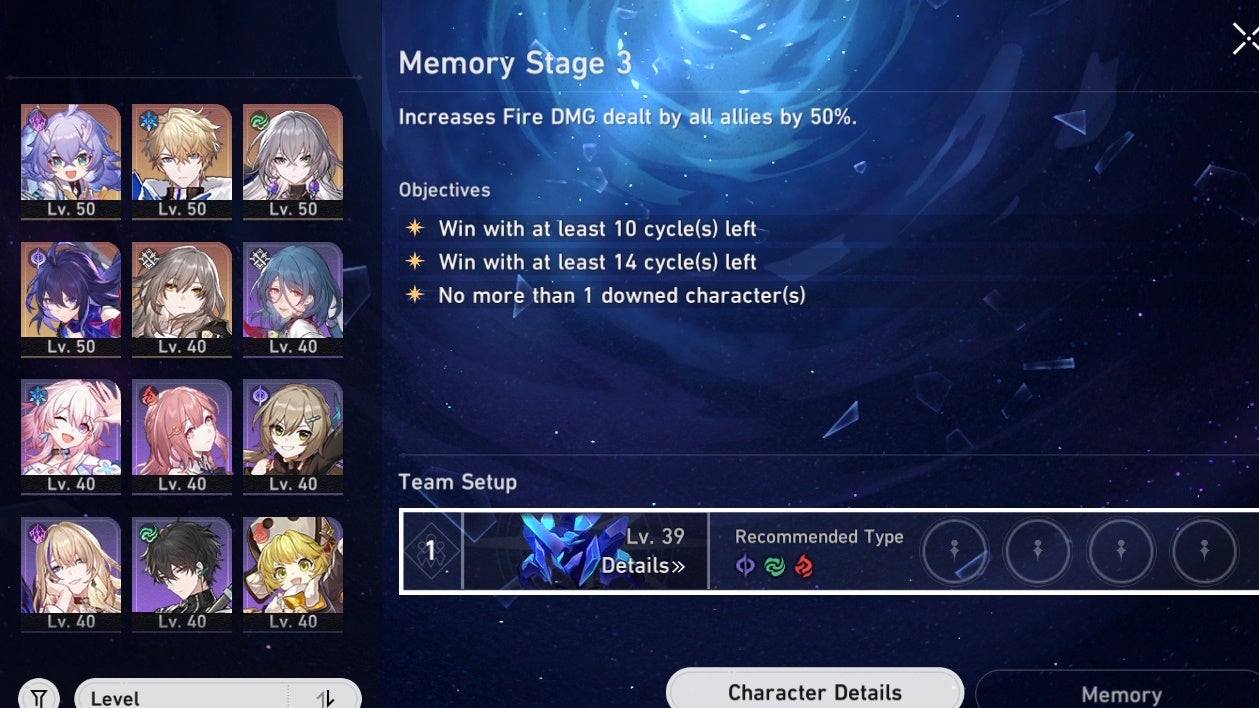Open Character Details
This screenshot has height=708, width=1259.
815,690
